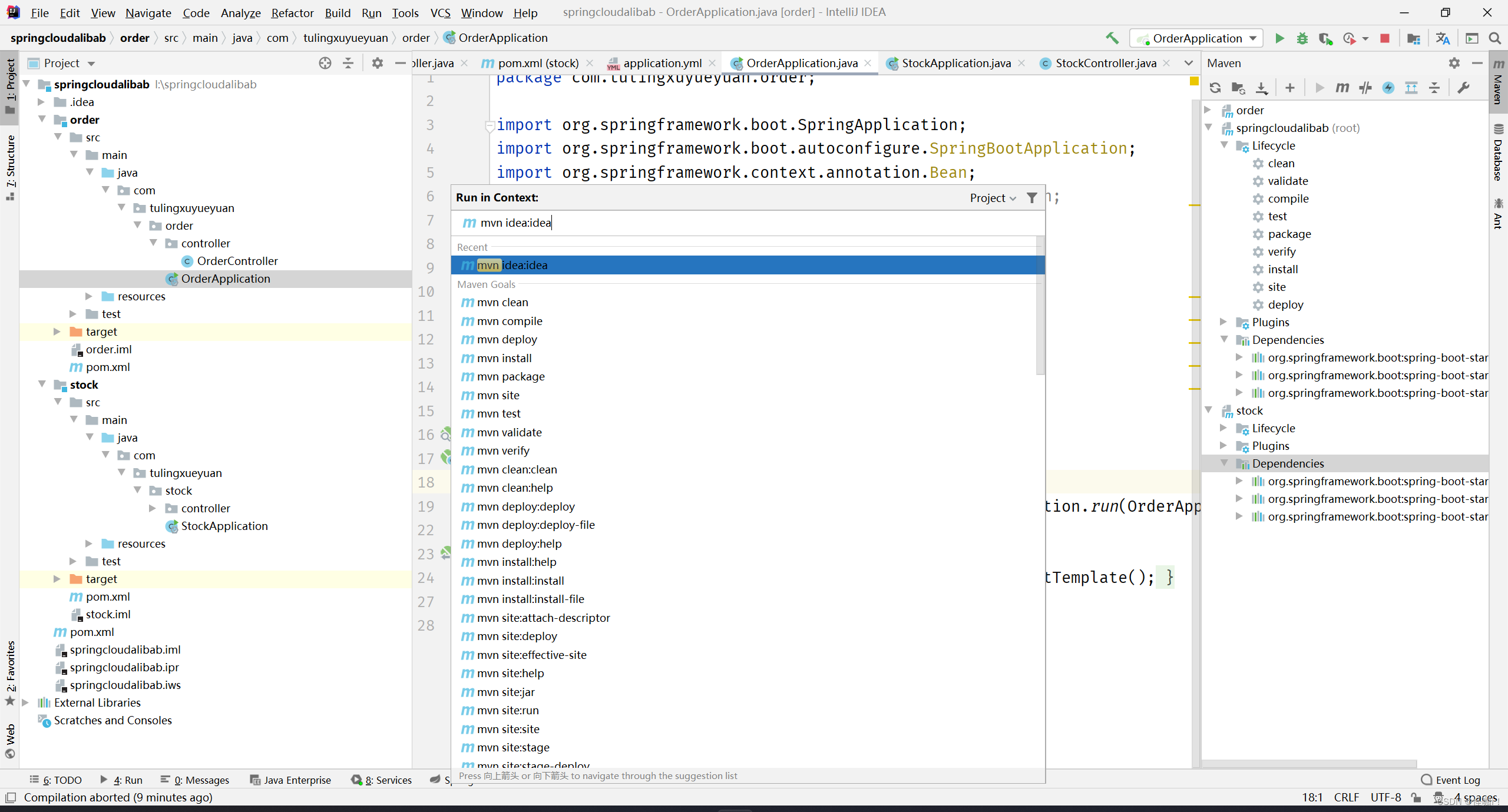Image resolution: width=1508 pixels, height=812 pixels.
Task: Collapse all in Maven toolbar
Action: tap(1434, 88)
